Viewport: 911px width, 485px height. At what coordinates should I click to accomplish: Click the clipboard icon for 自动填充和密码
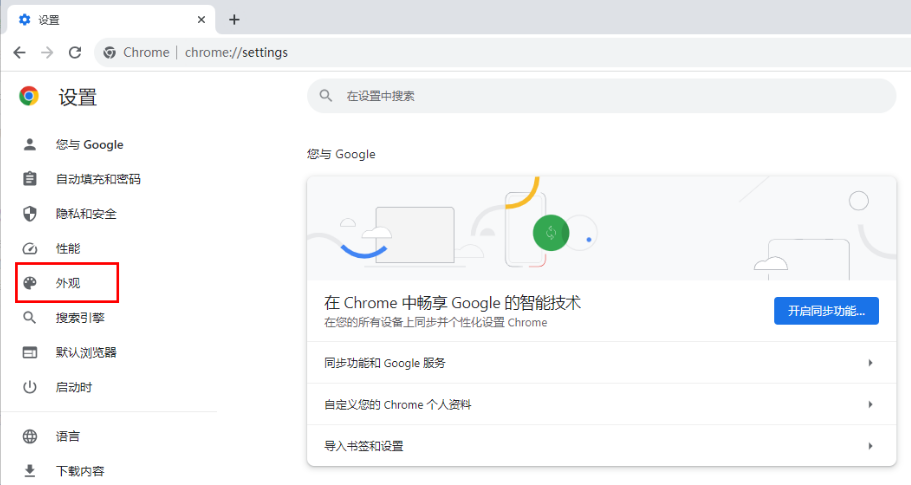[x=30, y=179]
